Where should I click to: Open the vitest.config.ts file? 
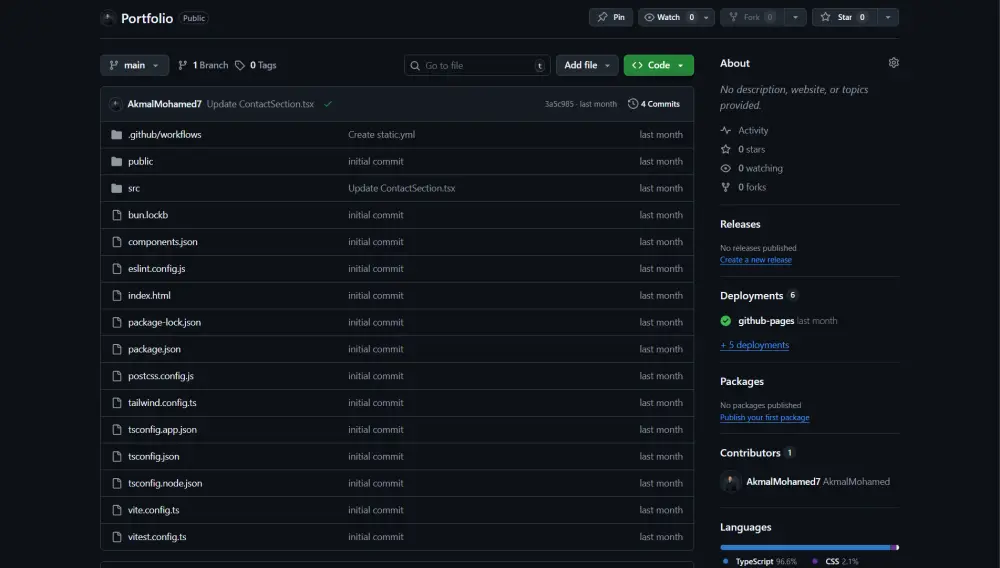157,537
